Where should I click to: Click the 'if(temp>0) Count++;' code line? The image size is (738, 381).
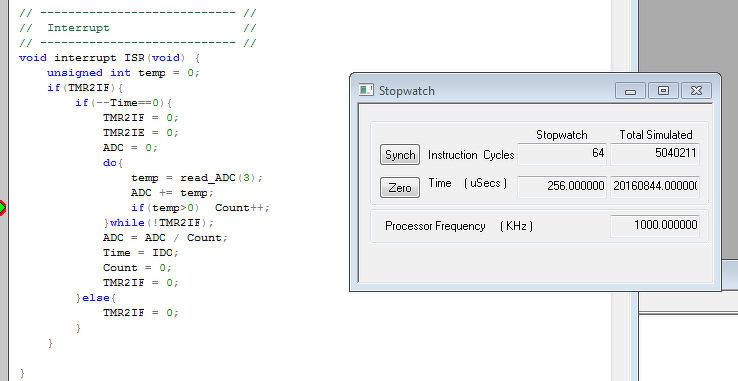(200, 208)
